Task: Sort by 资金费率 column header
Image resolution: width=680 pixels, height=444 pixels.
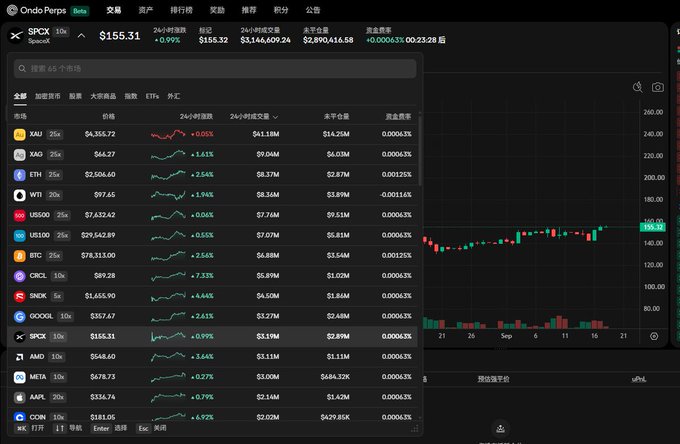Action: (398, 116)
